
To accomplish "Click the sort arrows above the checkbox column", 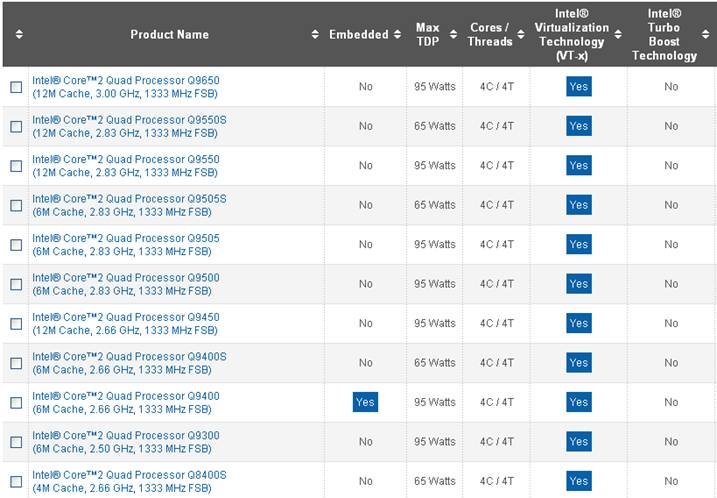I will tap(19, 34).
